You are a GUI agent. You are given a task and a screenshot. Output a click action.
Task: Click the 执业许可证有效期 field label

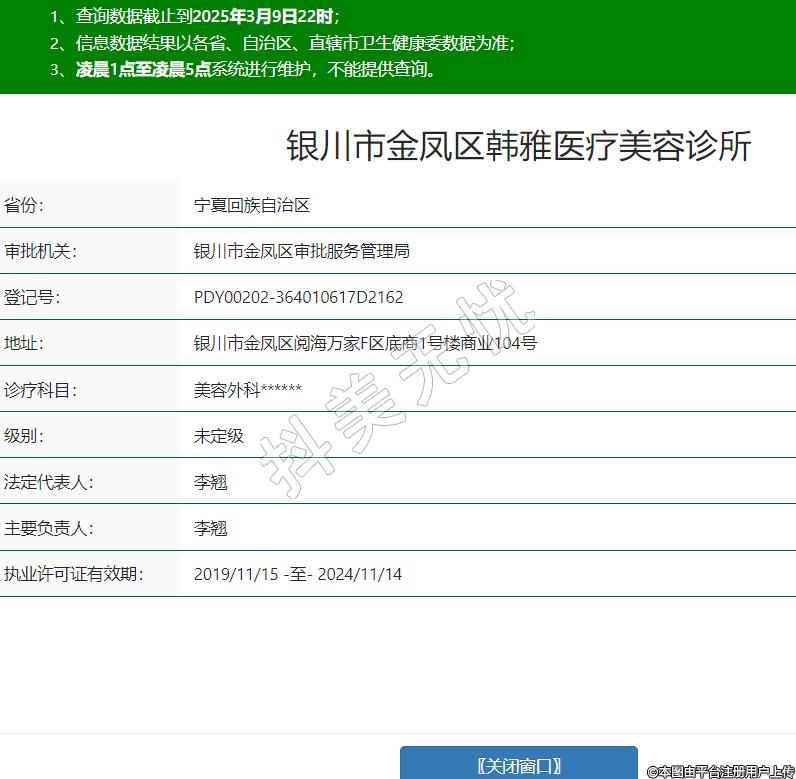72,574
